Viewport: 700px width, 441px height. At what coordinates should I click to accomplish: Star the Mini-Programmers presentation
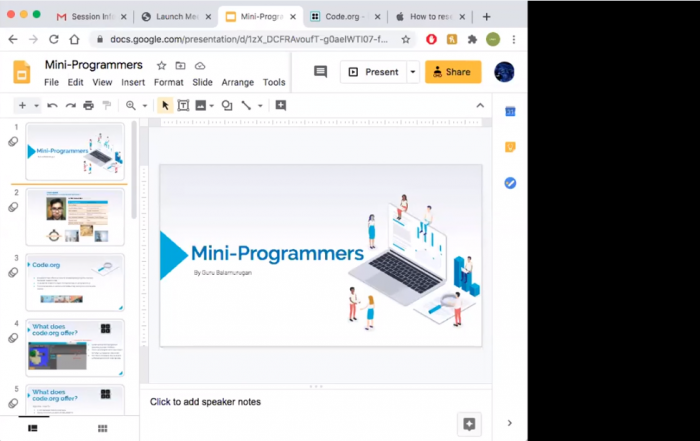(x=162, y=65)
